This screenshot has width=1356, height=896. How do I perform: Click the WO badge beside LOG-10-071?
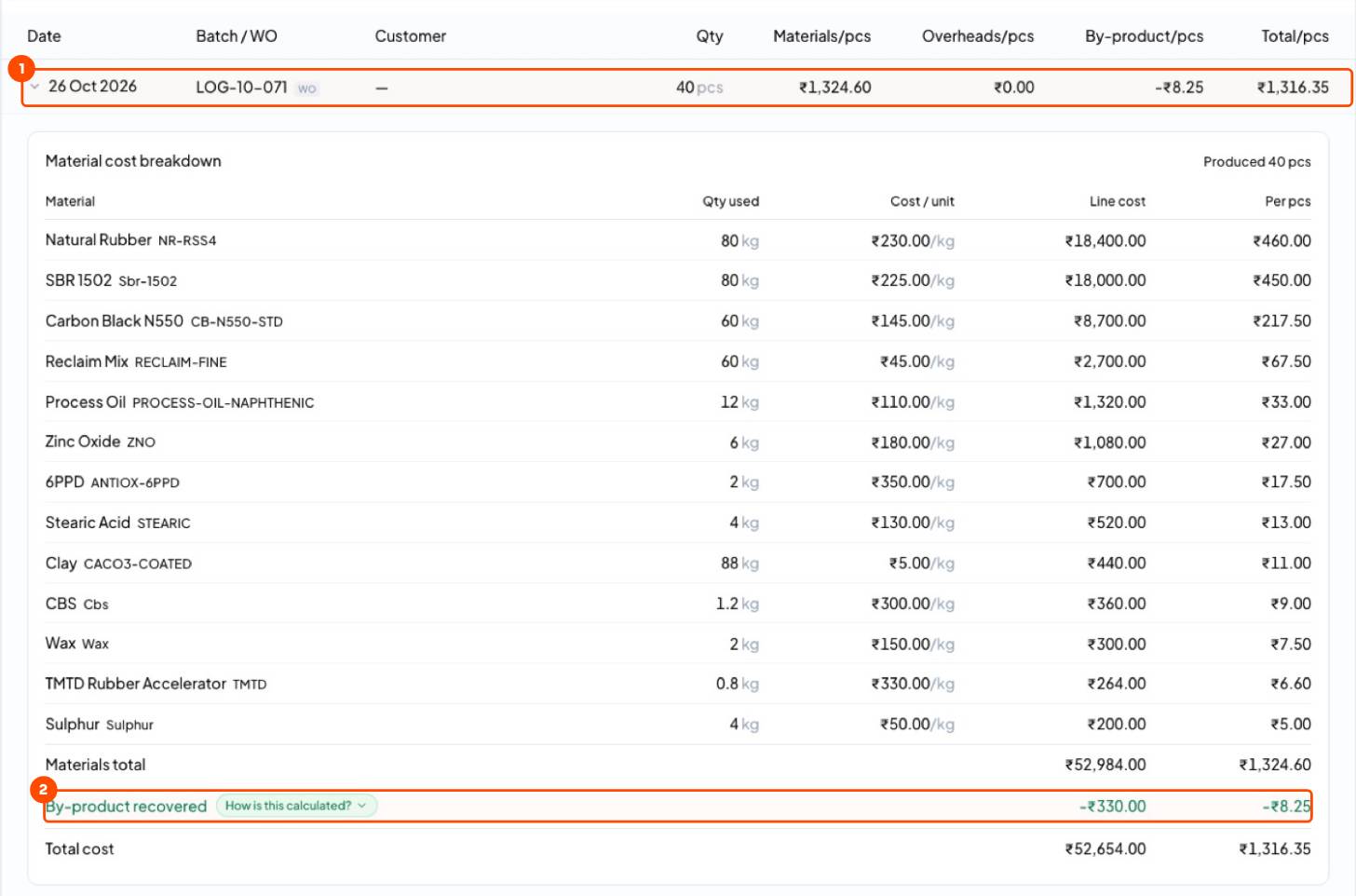306,88
